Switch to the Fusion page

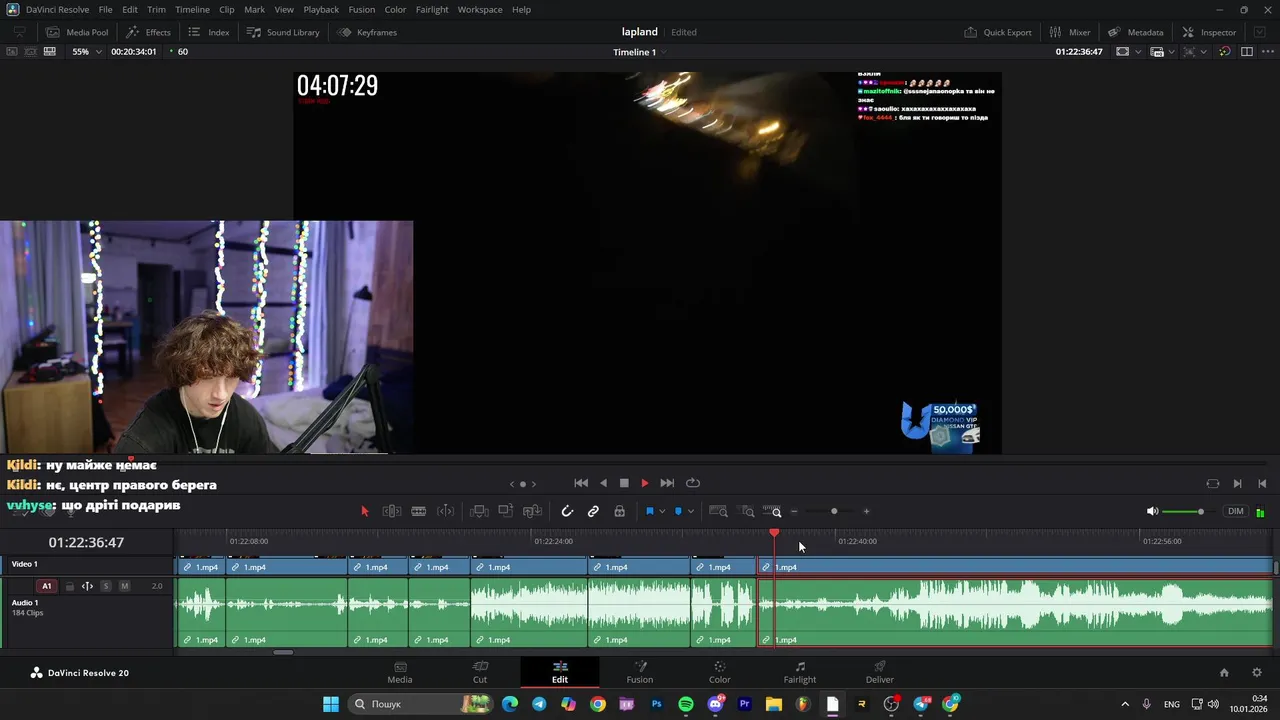(x=640, y=672)
